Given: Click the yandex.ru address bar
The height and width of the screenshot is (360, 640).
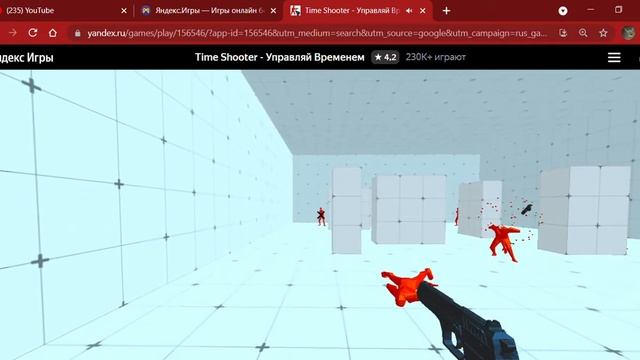Looking at the screenshot, I should 317,33.
